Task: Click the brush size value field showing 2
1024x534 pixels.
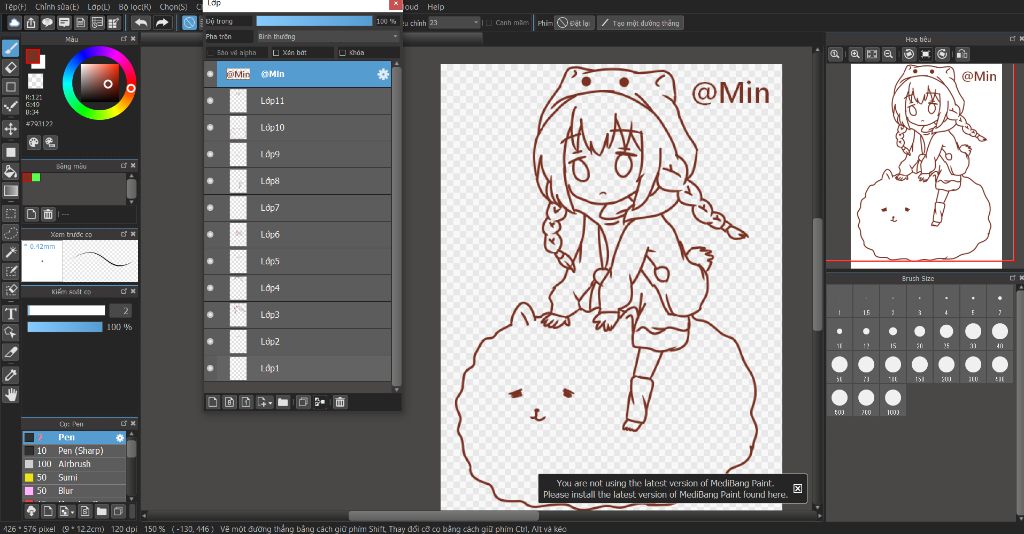Action: [120, 311]
